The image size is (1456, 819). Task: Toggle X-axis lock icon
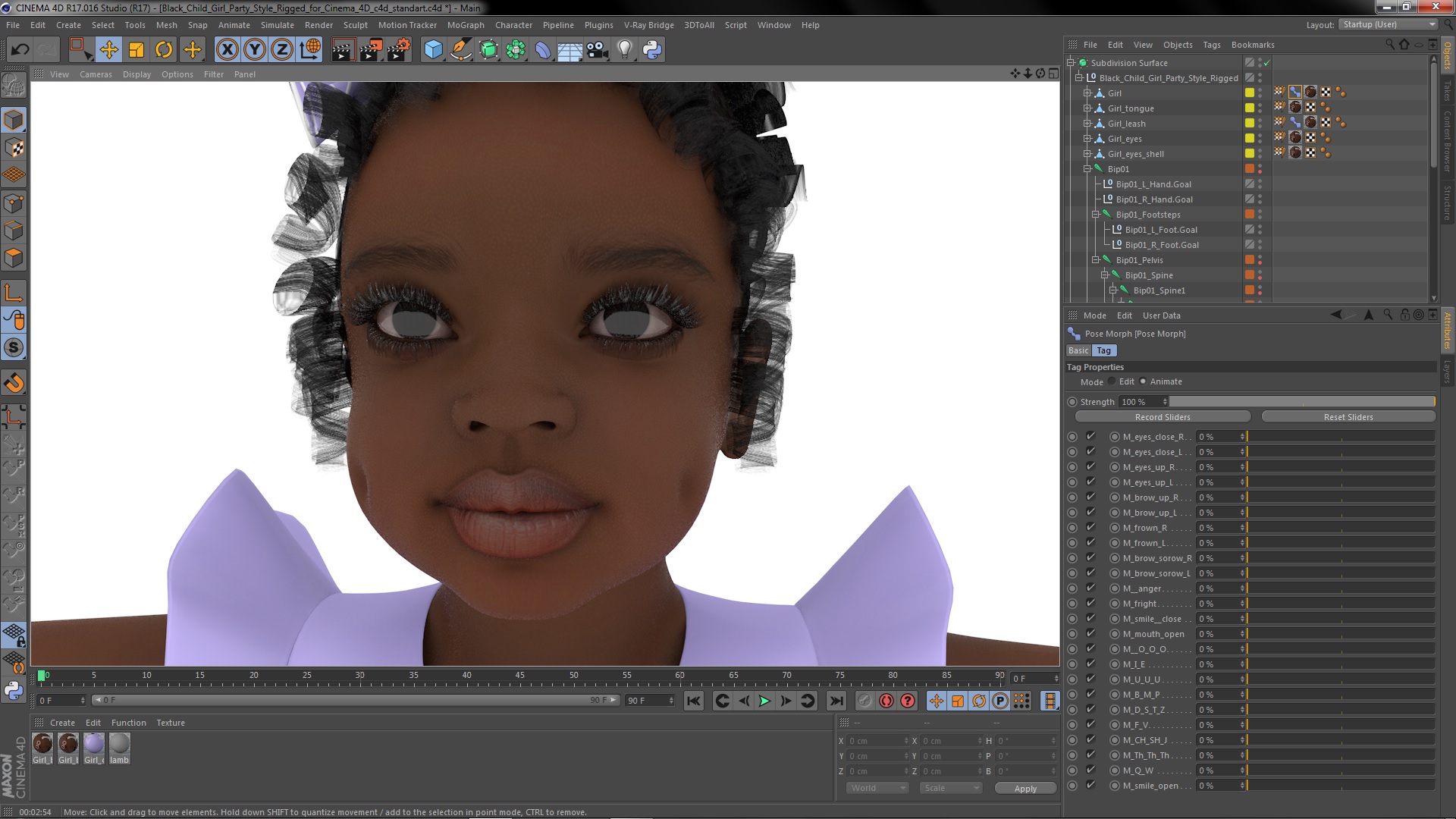227,50
